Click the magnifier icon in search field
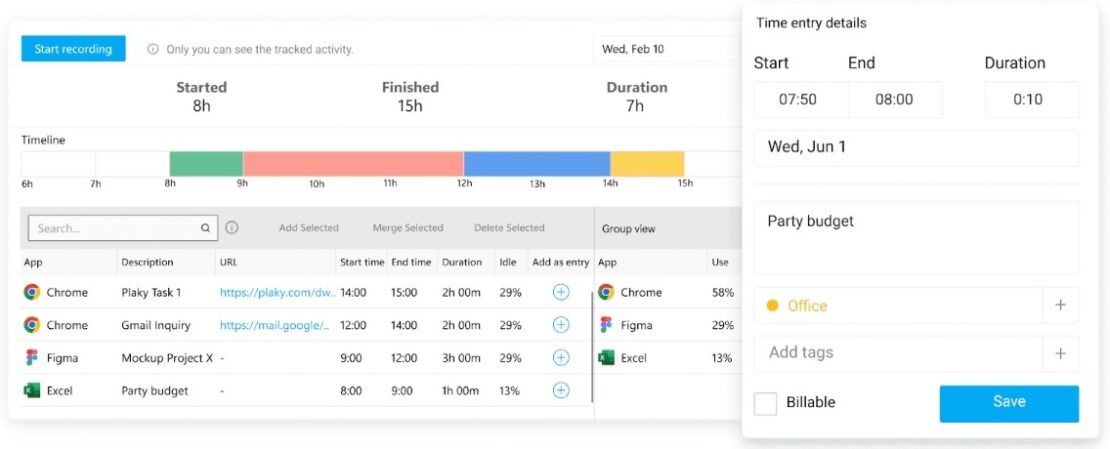1110x449 pixels. point(205,228)
